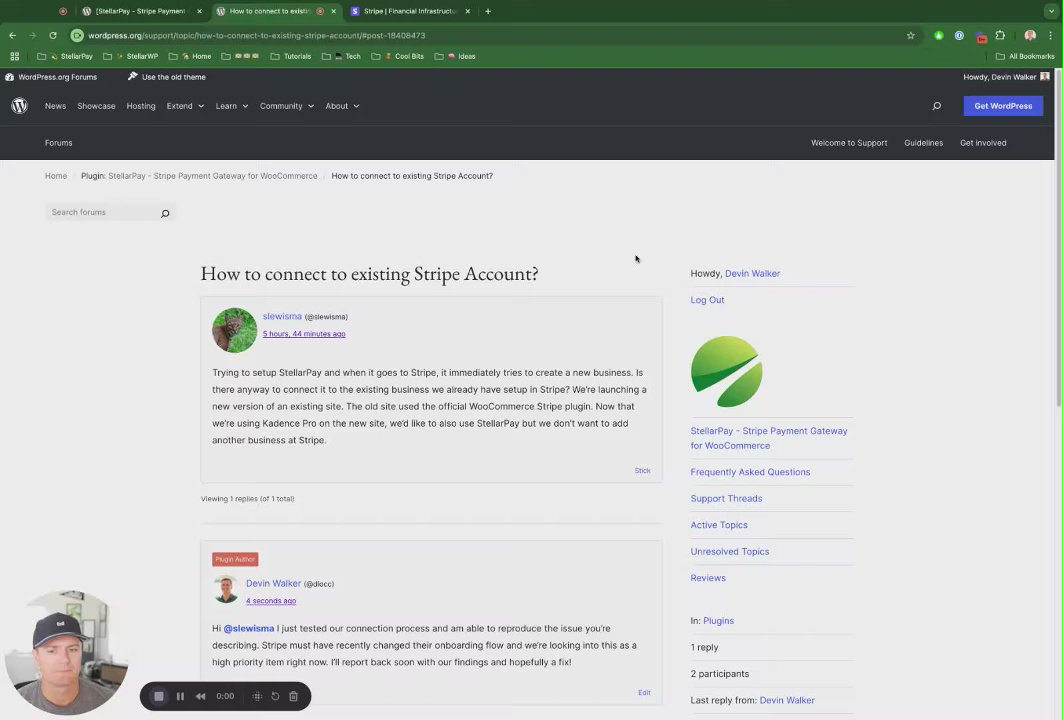The image size is (1063, 720).
Task: Open the Forums section link
Action: 58,143
